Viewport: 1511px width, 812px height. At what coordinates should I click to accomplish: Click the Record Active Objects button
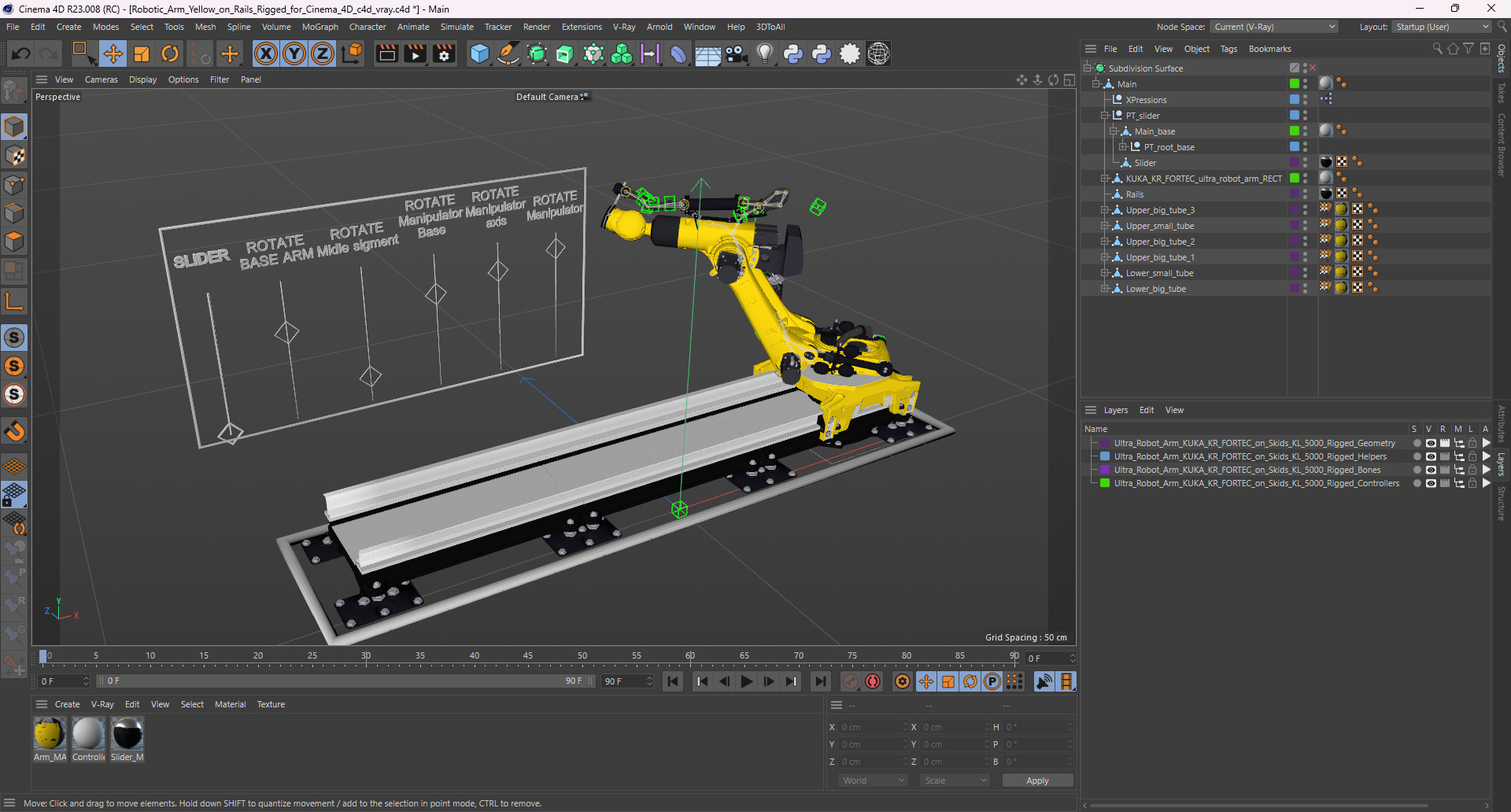point(851,681)
